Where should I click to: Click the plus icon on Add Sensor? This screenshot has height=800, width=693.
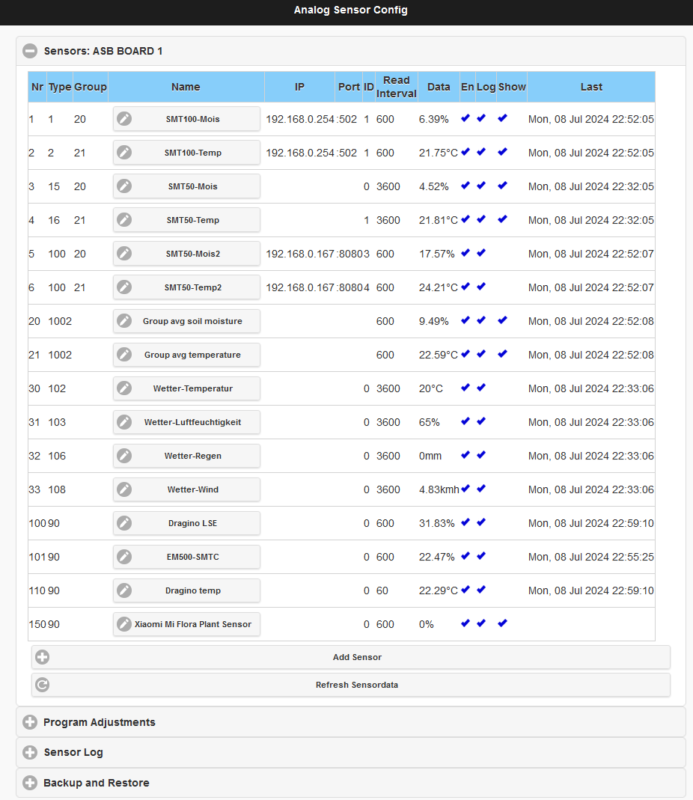coord(42,657)
